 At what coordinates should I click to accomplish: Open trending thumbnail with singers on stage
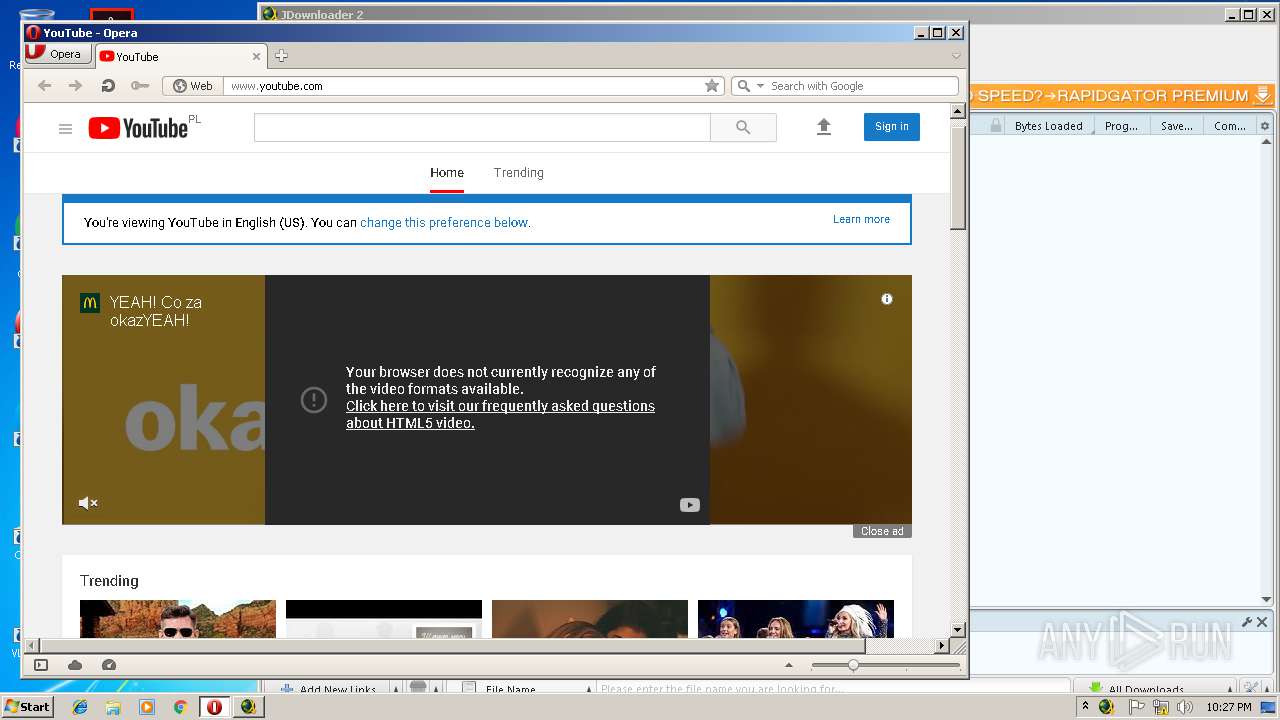click(796, 619)
